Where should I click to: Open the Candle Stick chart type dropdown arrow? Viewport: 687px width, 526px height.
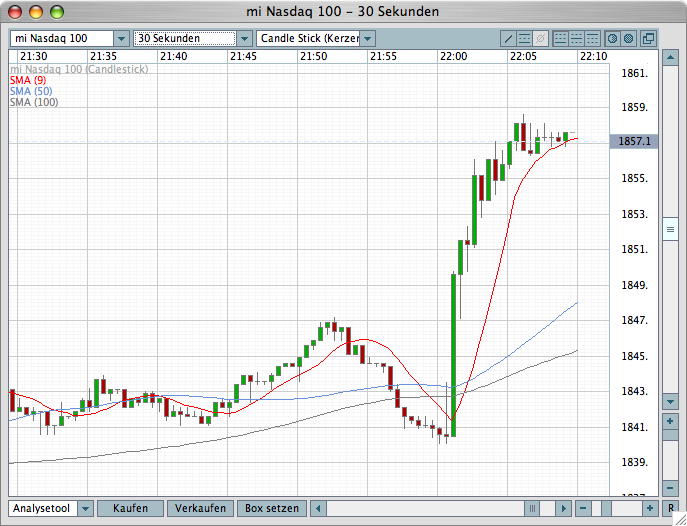[368, 39]
